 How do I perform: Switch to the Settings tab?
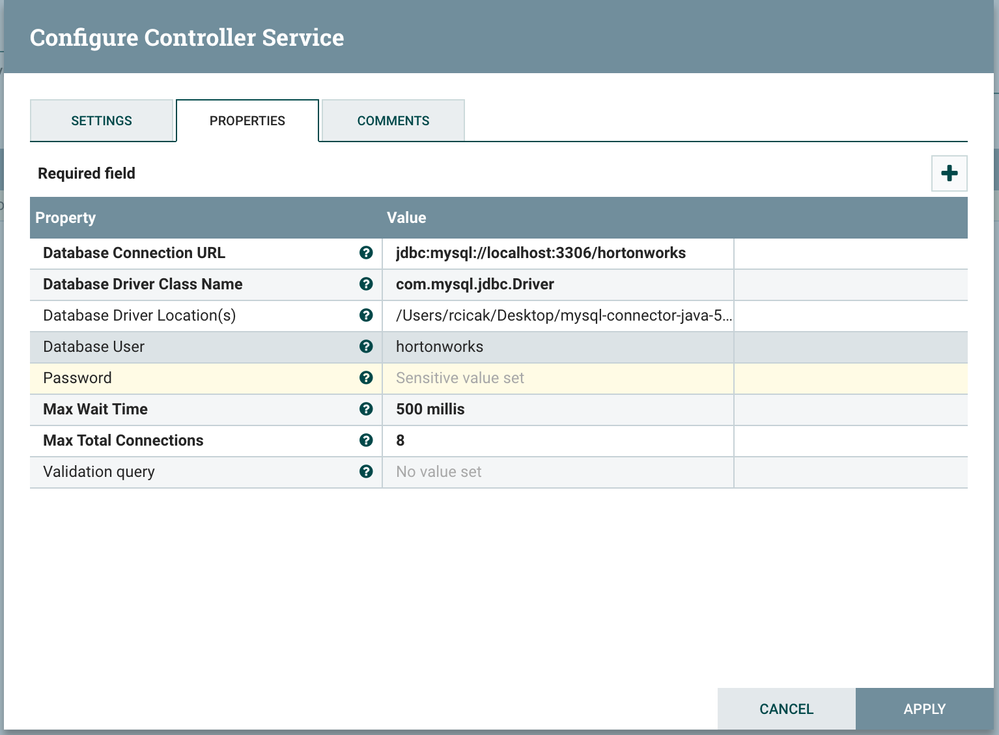(101, 121)
